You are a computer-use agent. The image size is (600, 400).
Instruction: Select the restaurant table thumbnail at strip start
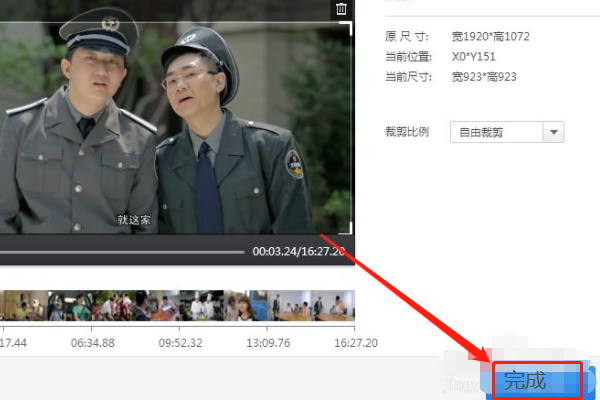[26, 305]
